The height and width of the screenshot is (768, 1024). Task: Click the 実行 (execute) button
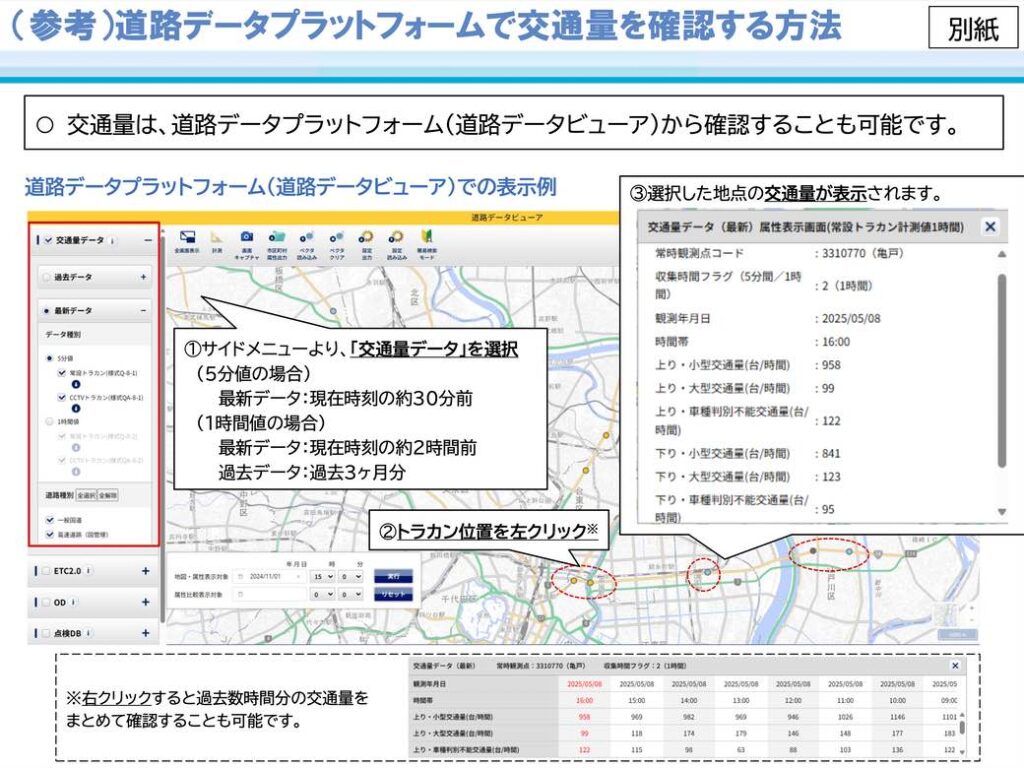(x=393, y=576)
